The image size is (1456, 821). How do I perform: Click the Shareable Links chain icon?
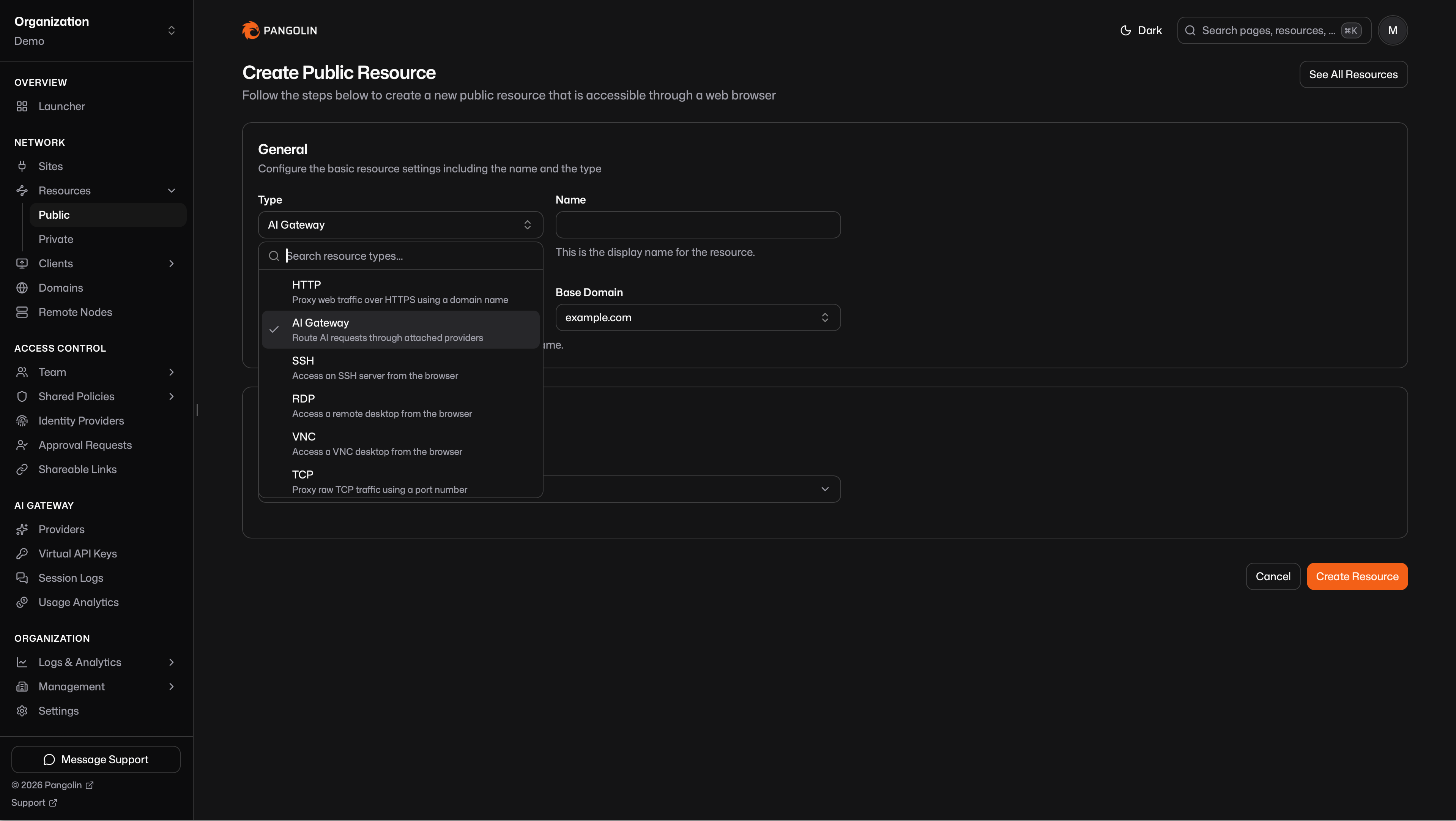click(22, 469)
